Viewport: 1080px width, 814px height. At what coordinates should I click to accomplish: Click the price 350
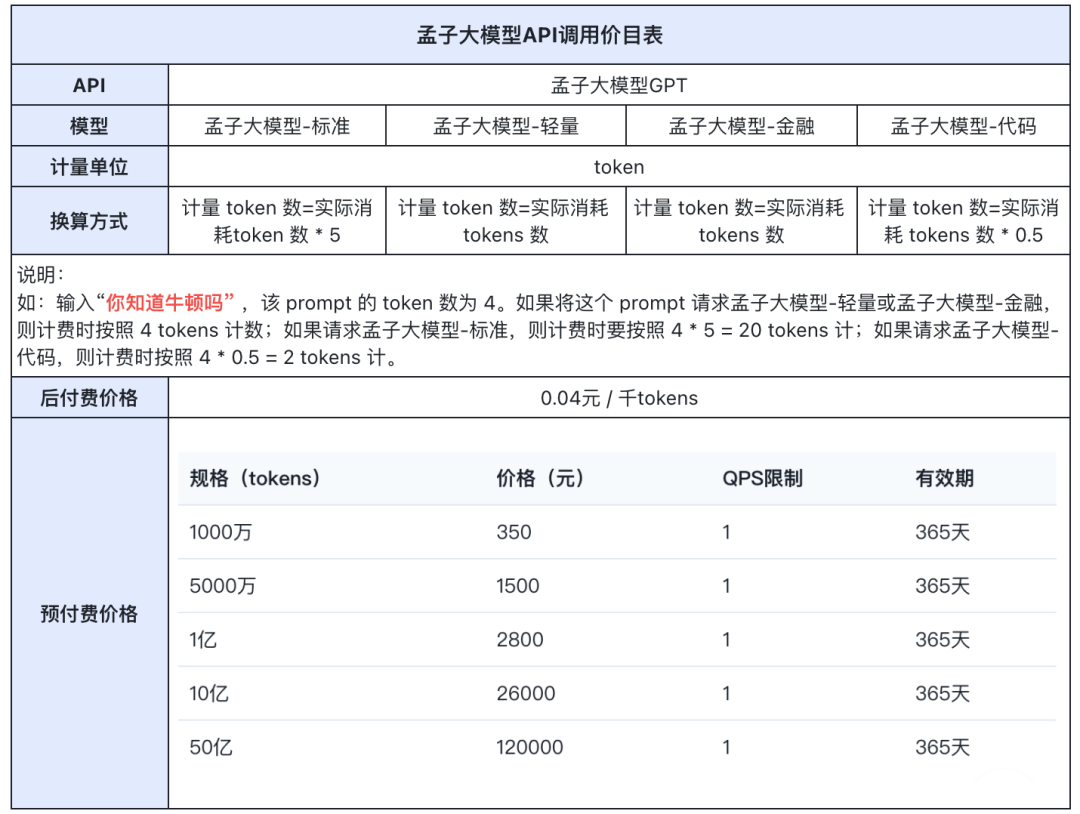514,532
